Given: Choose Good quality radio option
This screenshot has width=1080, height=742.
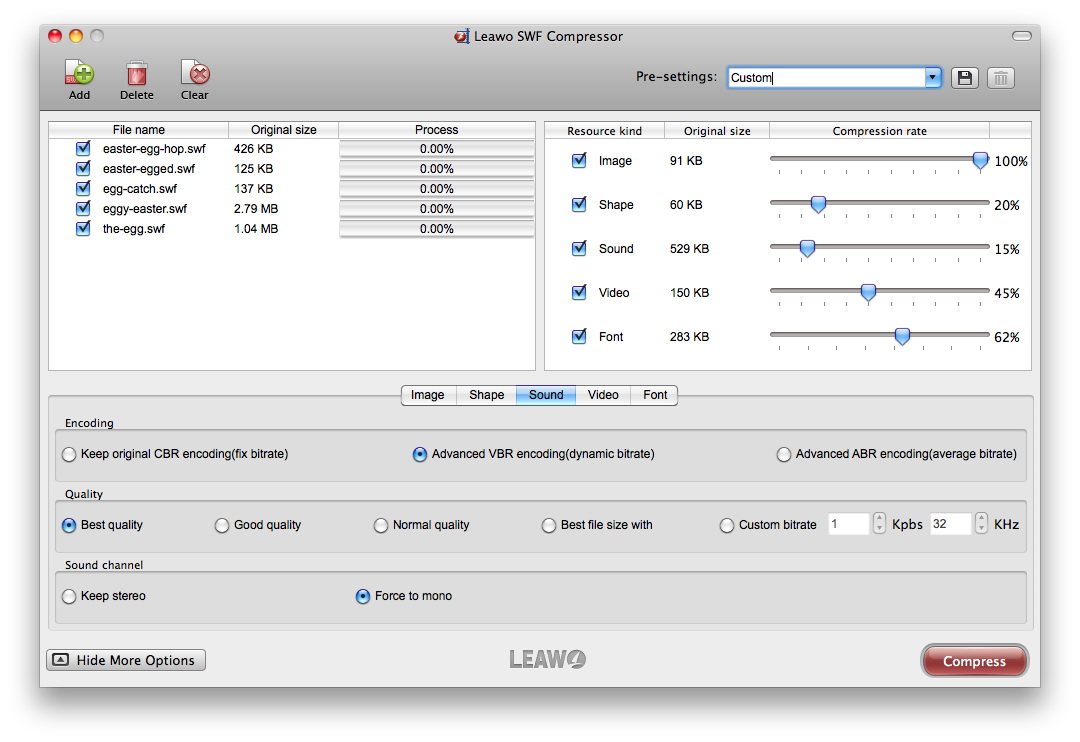Looking at the screenshot, I should 222,526.
